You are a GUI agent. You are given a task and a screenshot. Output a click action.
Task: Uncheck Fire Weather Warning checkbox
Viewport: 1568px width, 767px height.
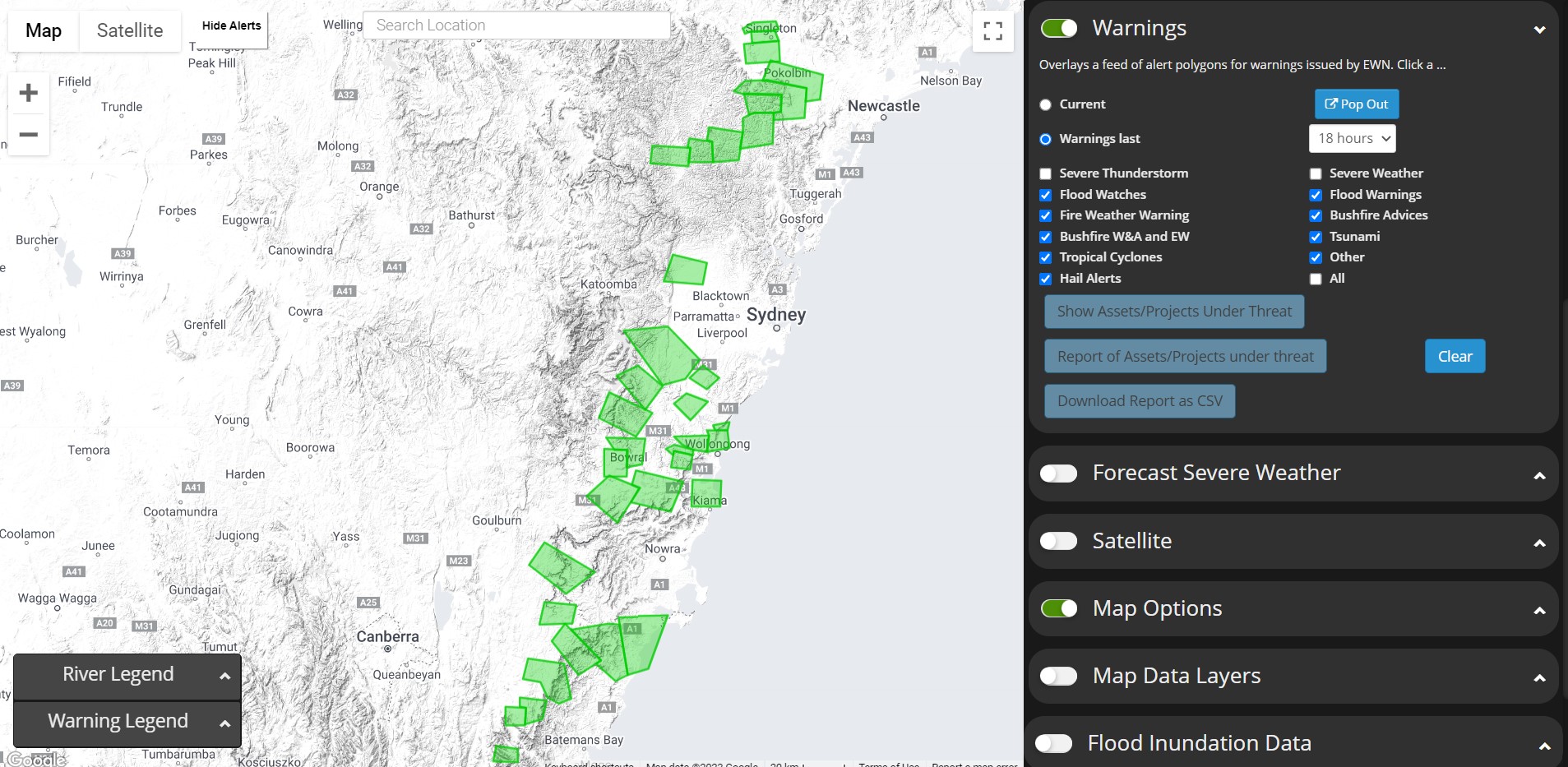point(1045,215)
